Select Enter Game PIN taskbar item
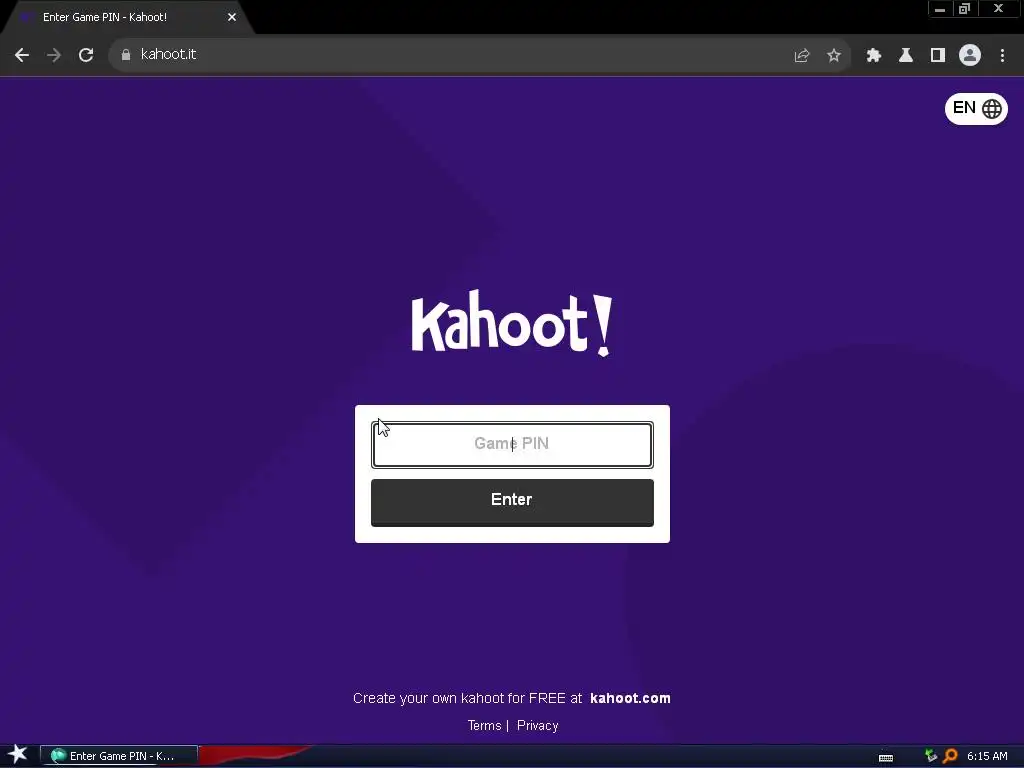1024x768 pixels. click(119, 756)
